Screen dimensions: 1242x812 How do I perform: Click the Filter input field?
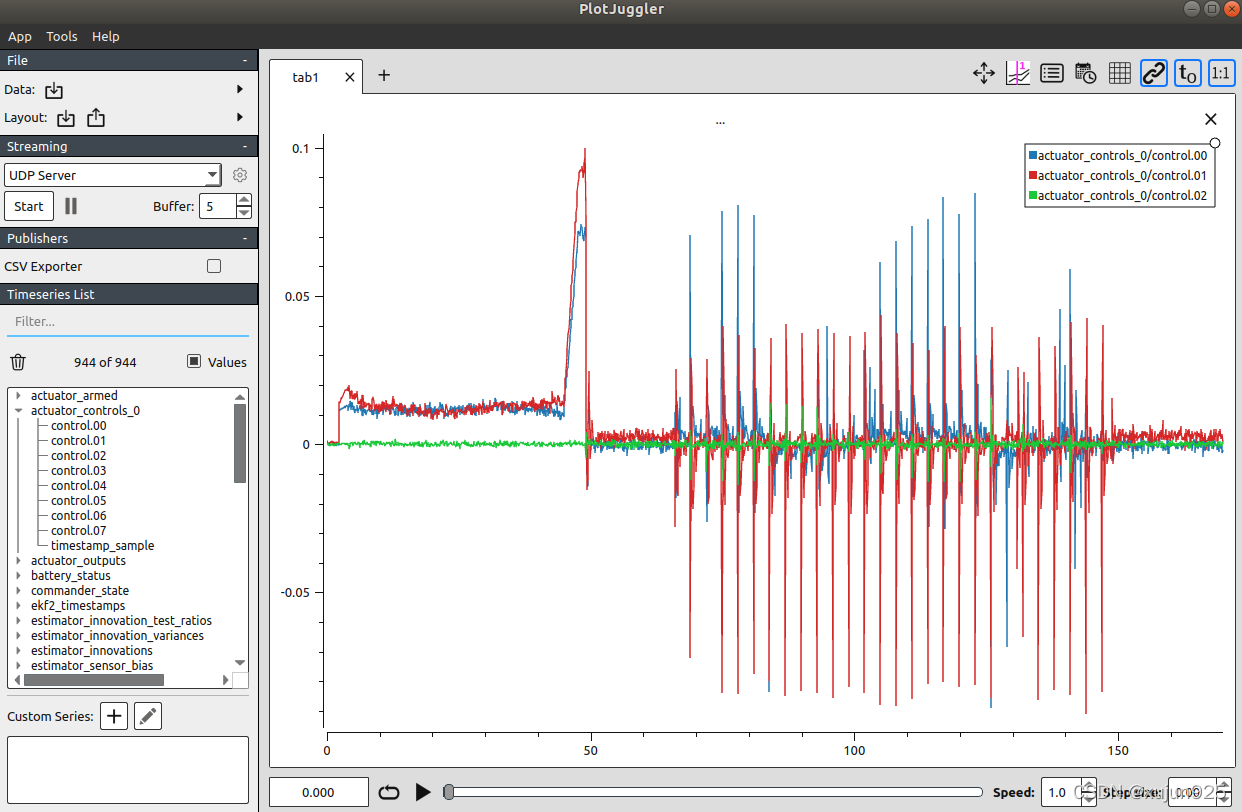127,322
